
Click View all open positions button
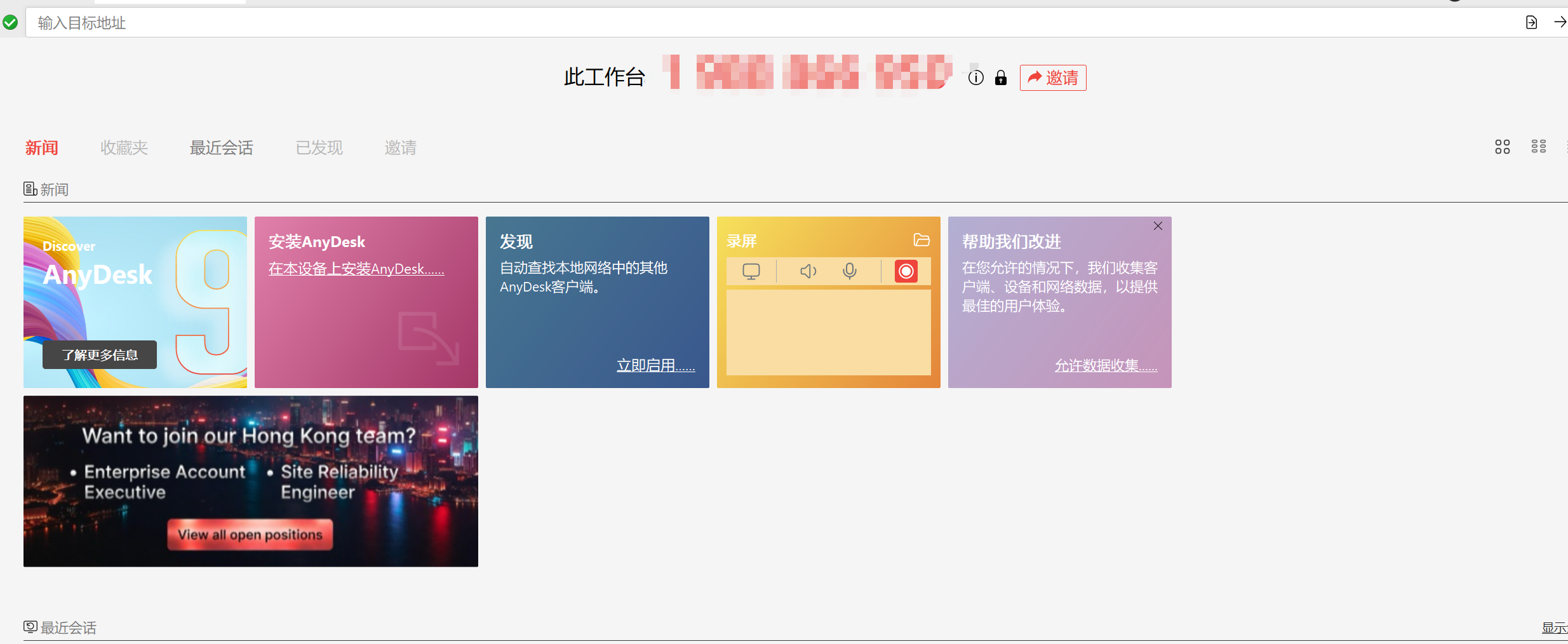pos(250,535)
